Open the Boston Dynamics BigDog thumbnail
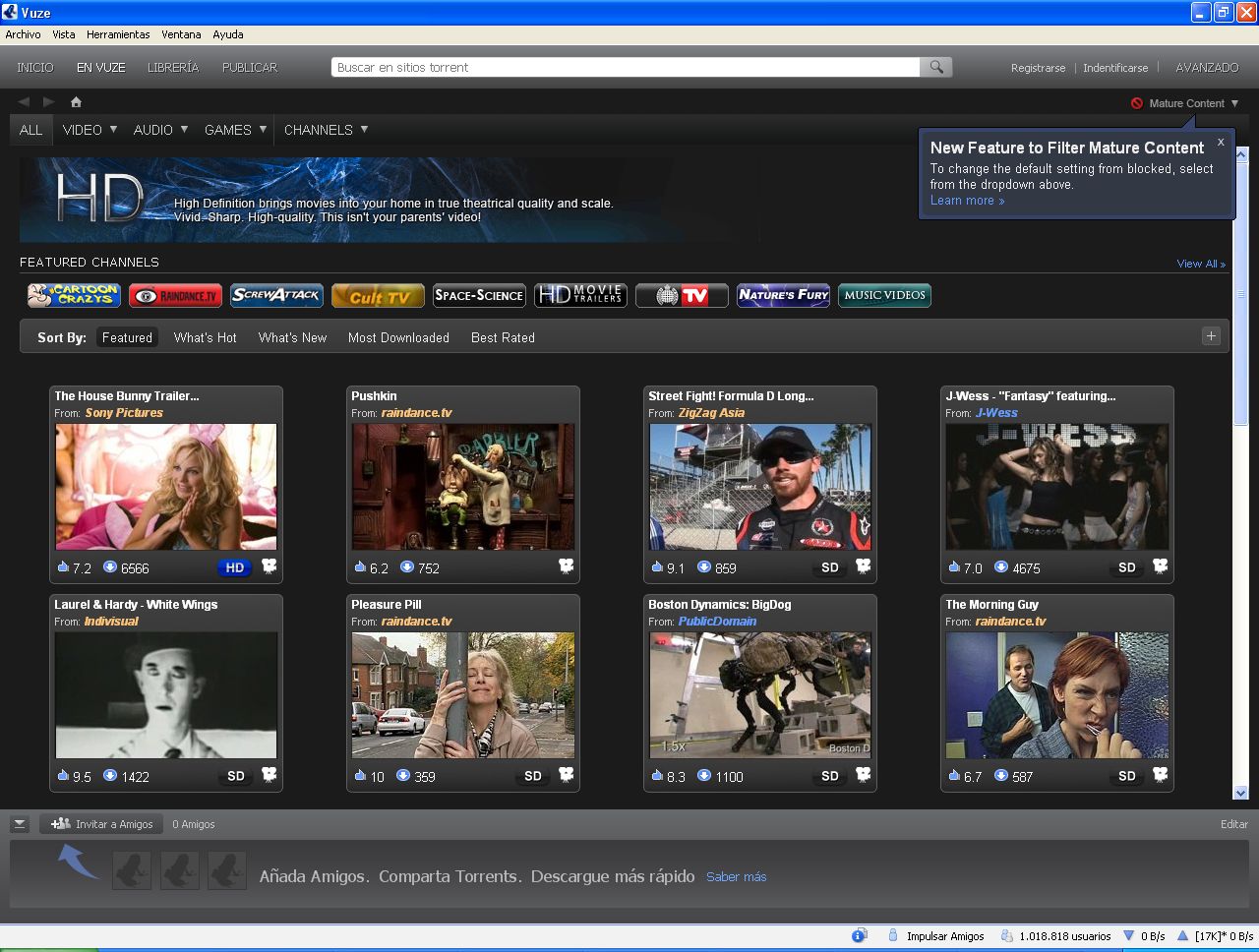The height and width of the screenshot is (952, 1259). (760, 695)
